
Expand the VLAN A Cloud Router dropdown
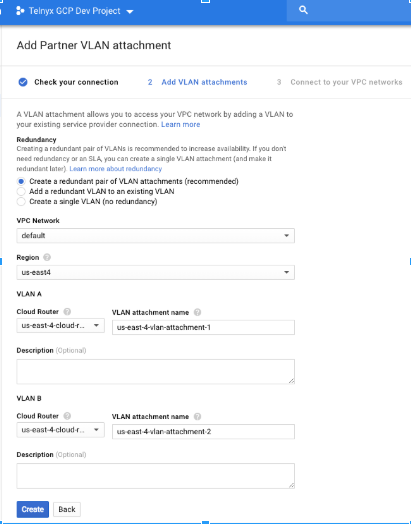(x=60, y=325)
